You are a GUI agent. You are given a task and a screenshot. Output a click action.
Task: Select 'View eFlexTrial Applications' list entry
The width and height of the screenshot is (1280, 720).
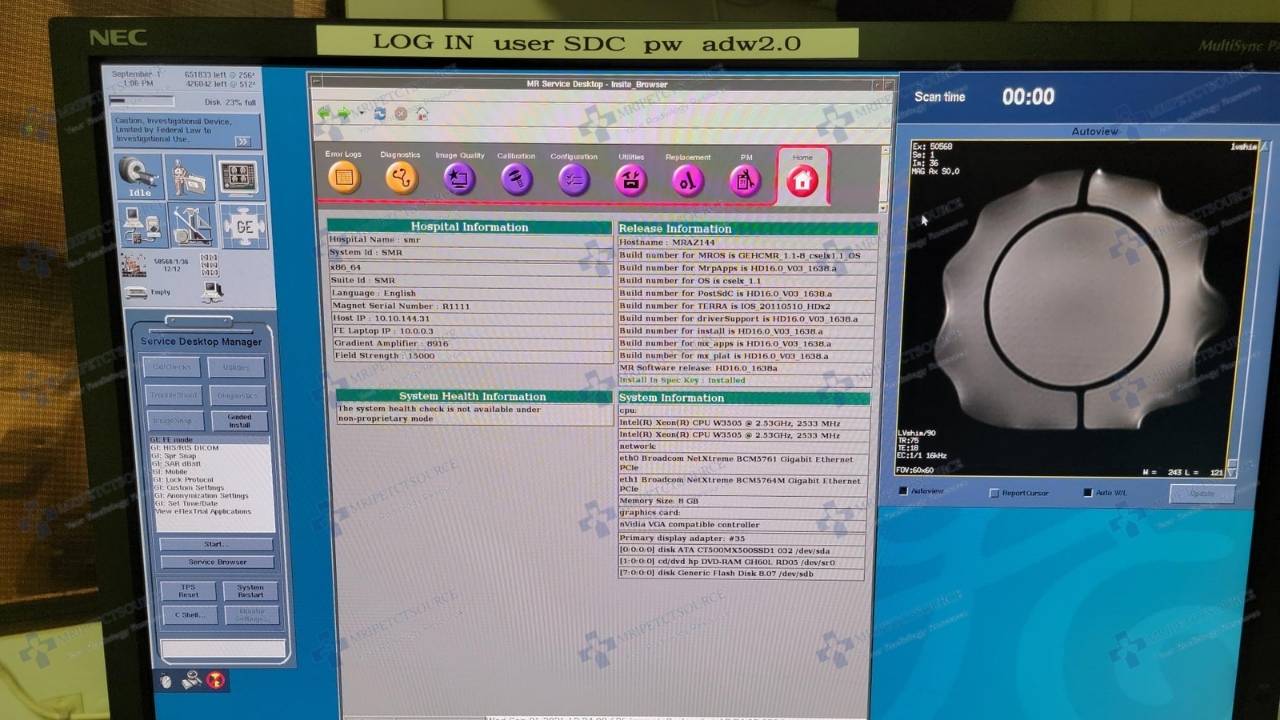(x=203, y=512)
